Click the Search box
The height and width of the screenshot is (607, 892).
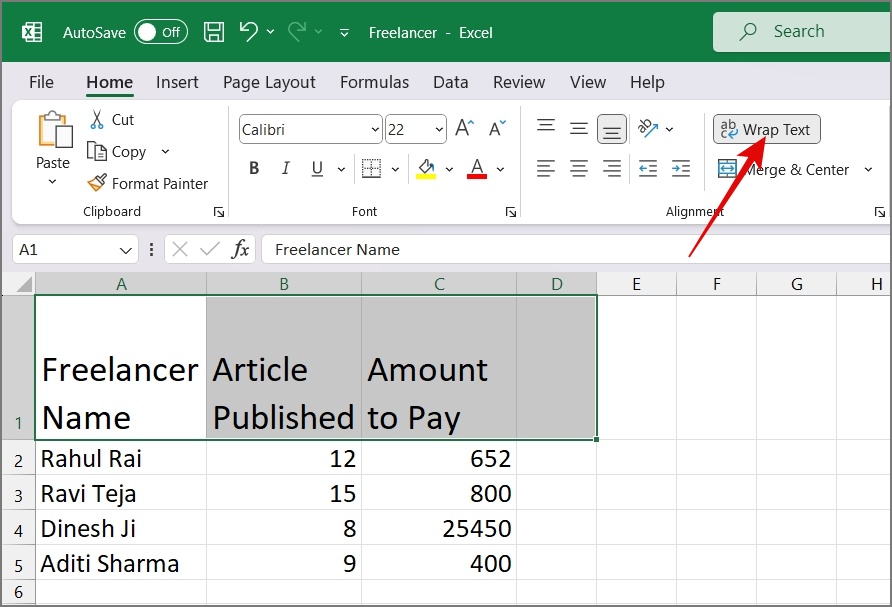click(x=802, y=32)
